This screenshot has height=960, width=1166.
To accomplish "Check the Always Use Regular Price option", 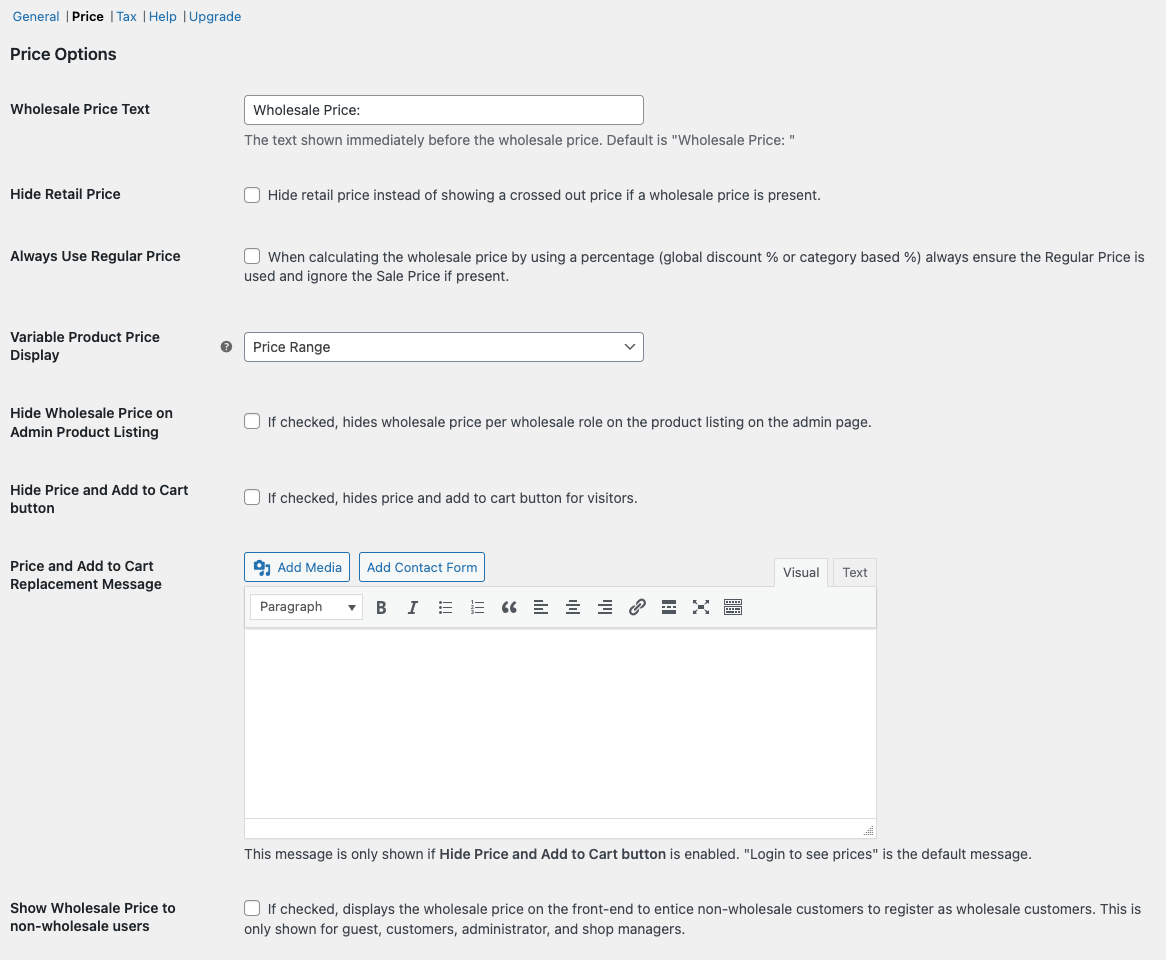I will coord(252,257).
